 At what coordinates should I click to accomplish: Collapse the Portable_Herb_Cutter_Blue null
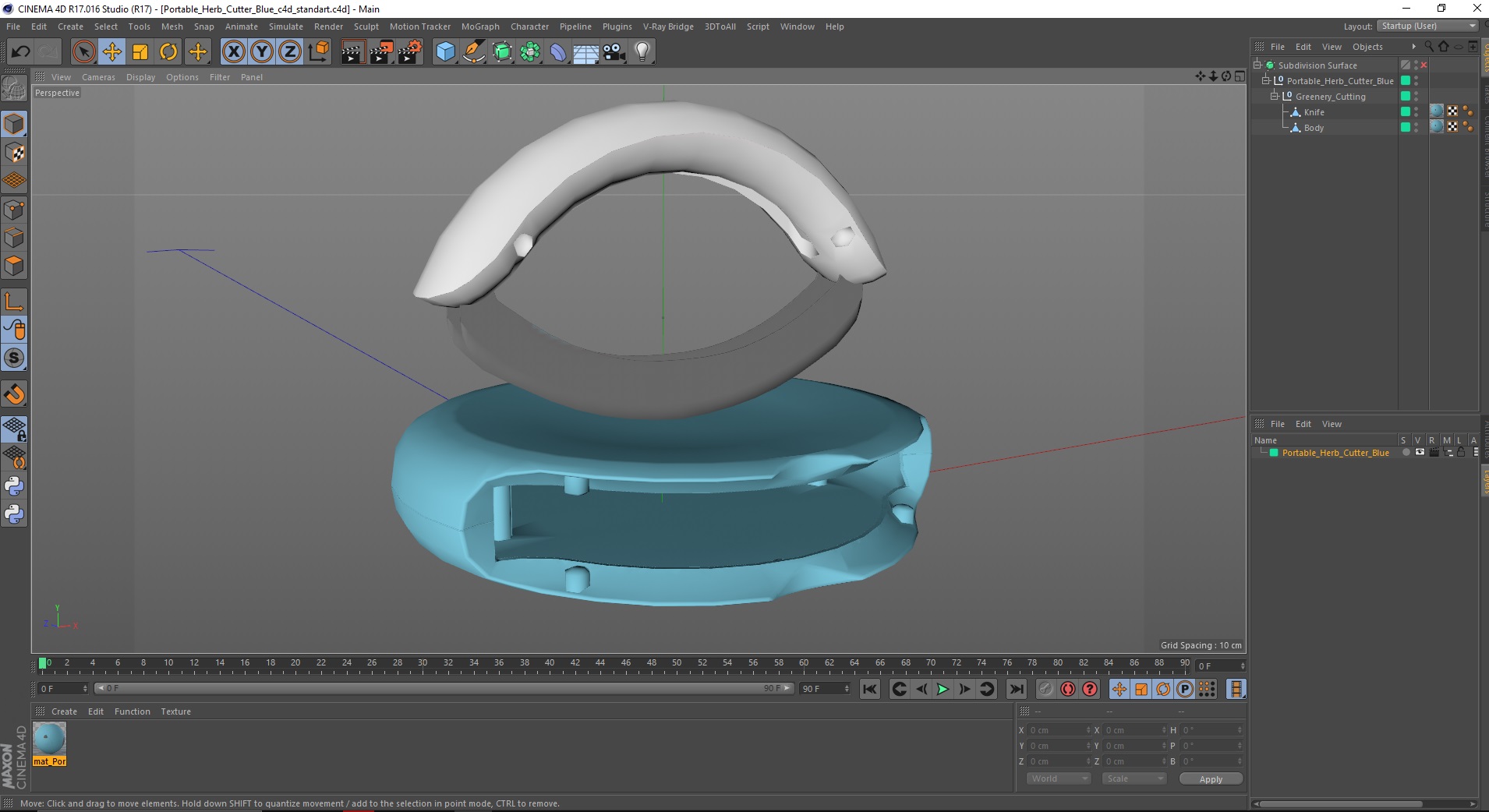(1266, 81)
